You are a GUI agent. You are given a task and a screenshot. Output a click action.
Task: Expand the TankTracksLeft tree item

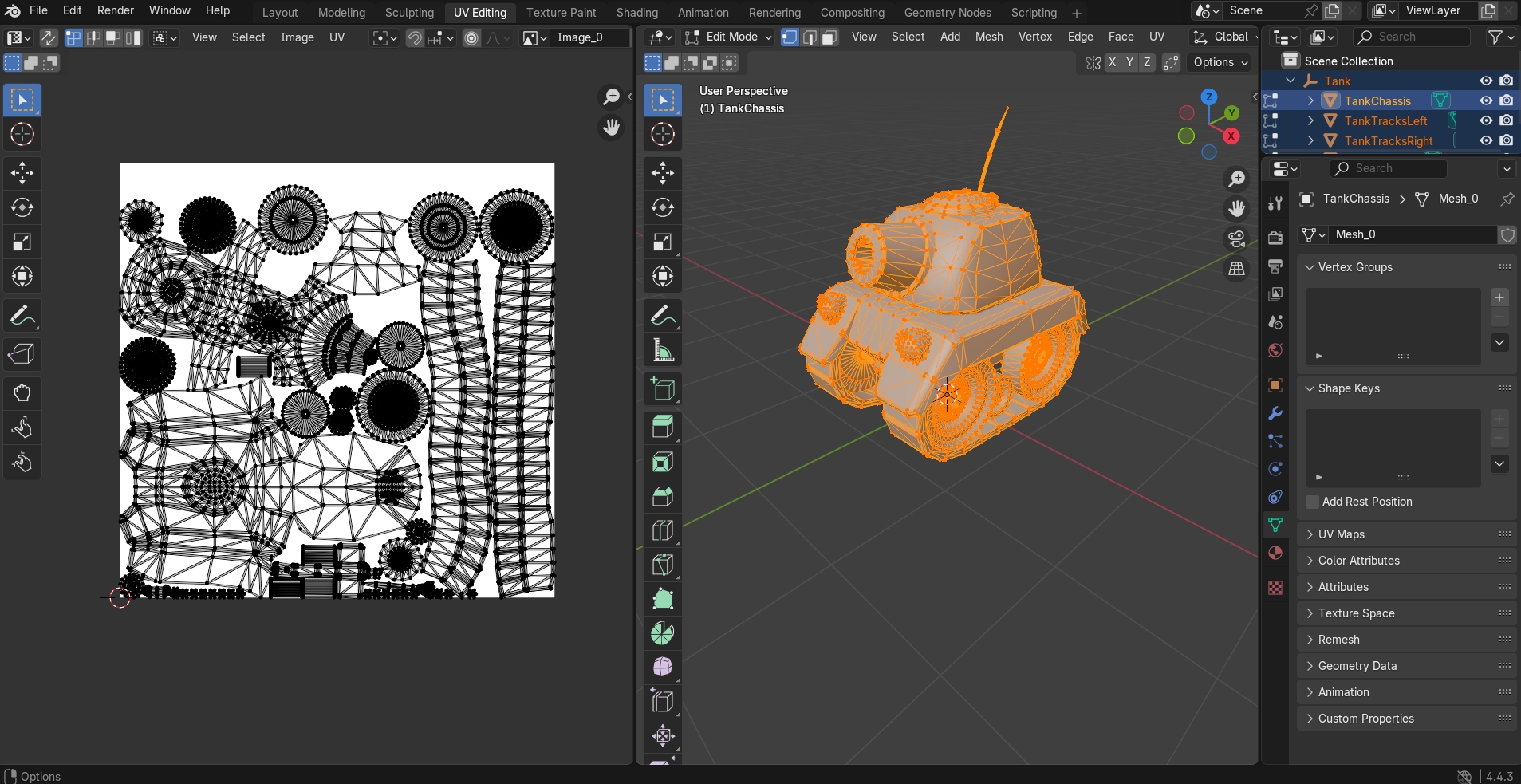tap(1310, 120)
